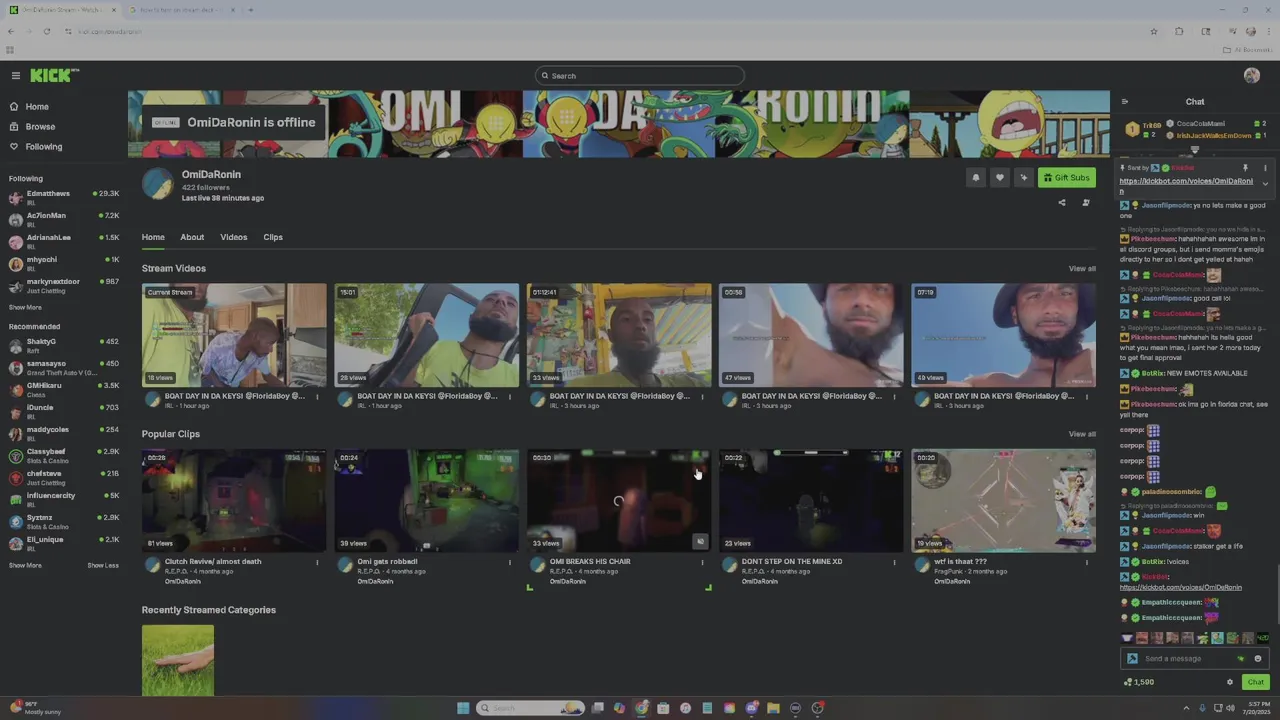Open the grass category thumbnail
Screen dimensions: 1280x720
178,660
